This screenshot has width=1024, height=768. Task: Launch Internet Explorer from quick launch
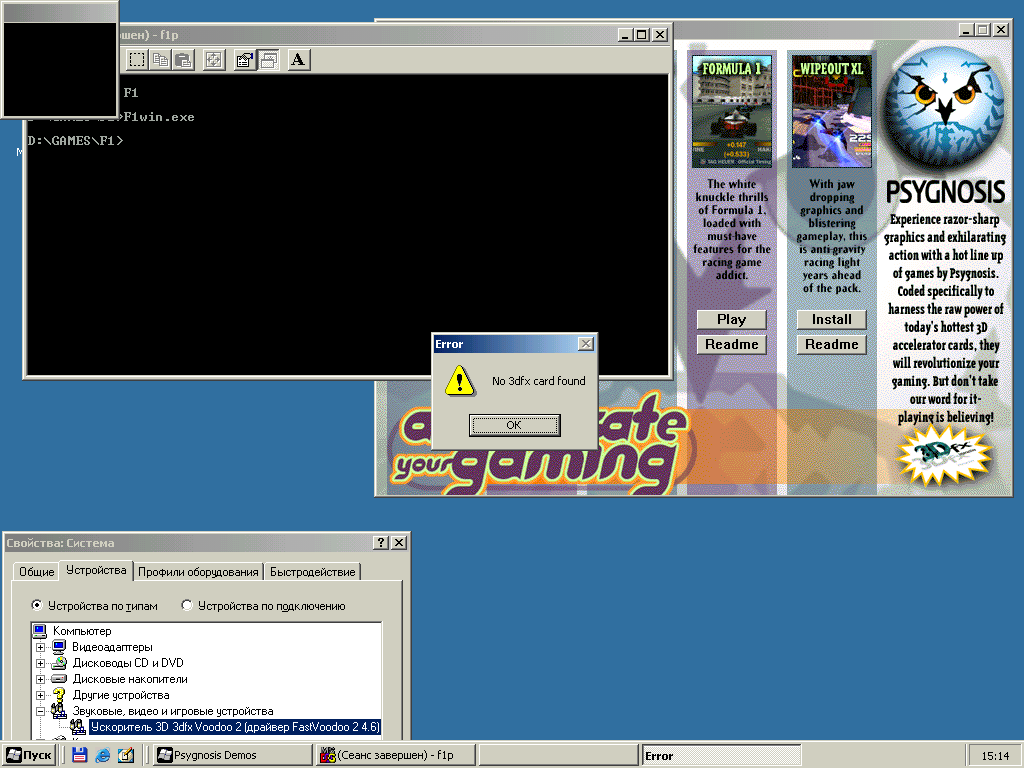(x=102, y=756)
